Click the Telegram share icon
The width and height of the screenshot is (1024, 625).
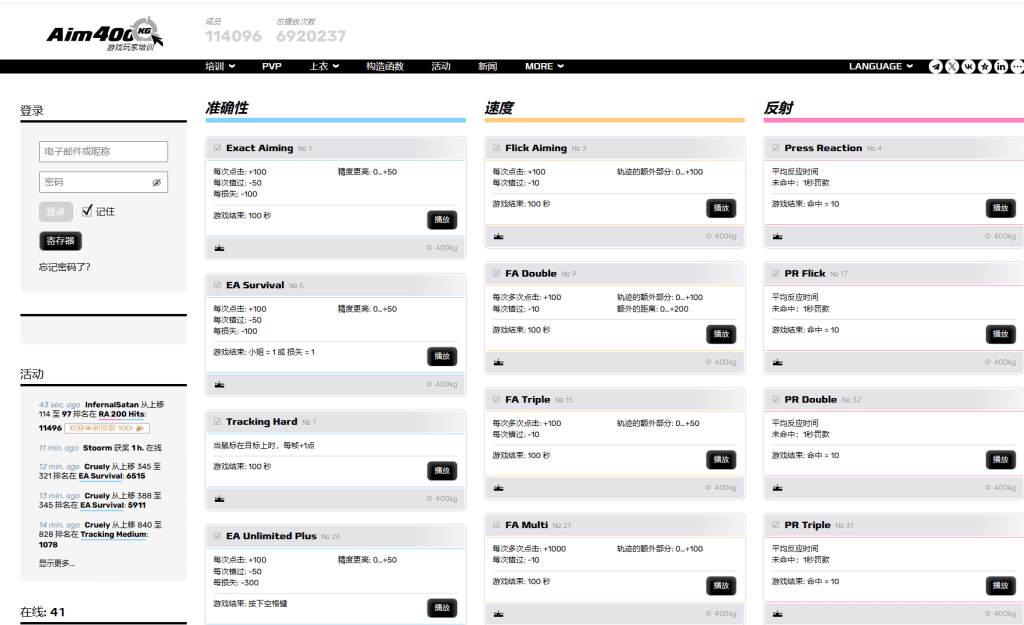click(x=936, y=66)
